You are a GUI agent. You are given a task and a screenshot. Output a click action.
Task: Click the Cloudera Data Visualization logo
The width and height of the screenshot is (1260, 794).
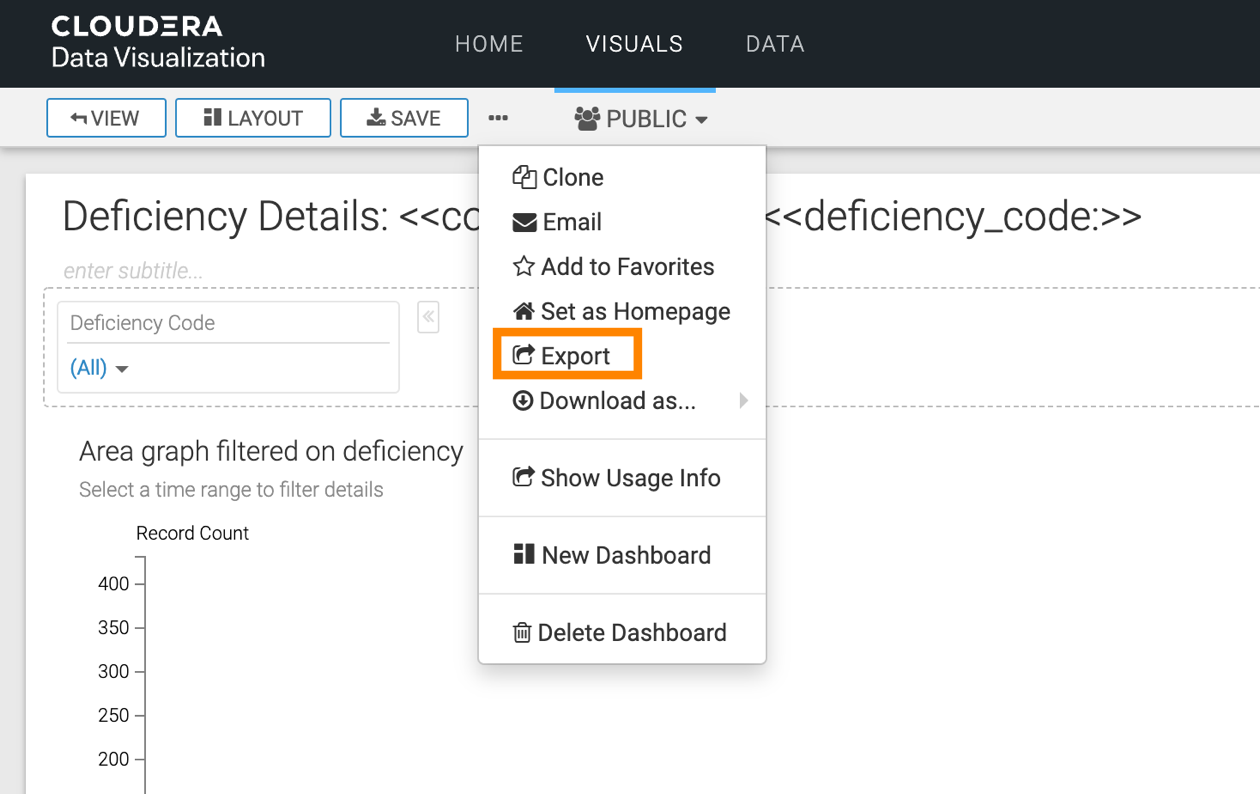(x=158, y=43)
